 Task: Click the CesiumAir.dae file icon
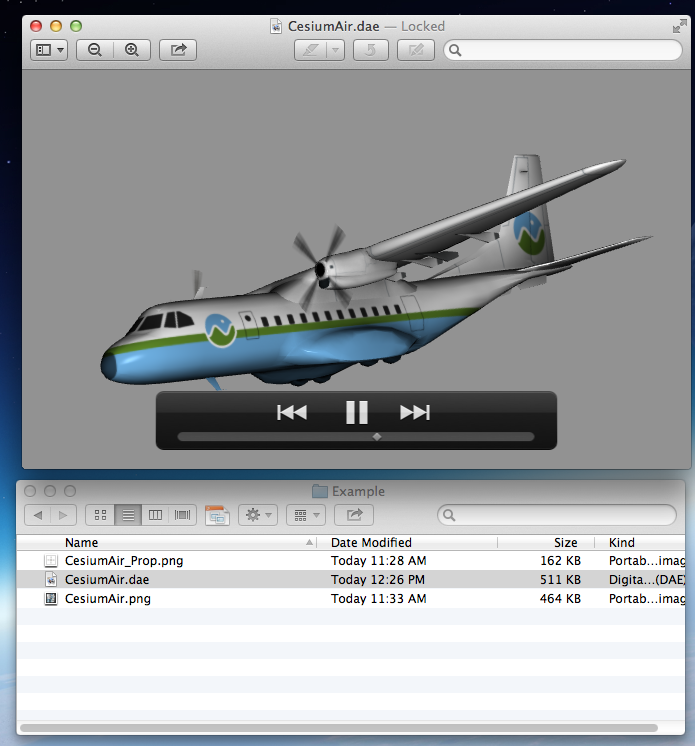[x=51, y=579]
